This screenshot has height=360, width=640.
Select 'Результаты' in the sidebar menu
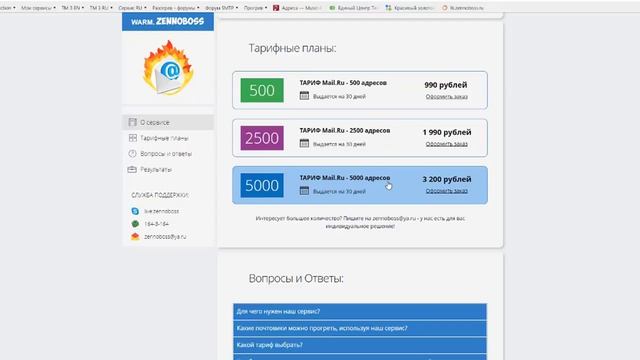(x=156, y=169)
